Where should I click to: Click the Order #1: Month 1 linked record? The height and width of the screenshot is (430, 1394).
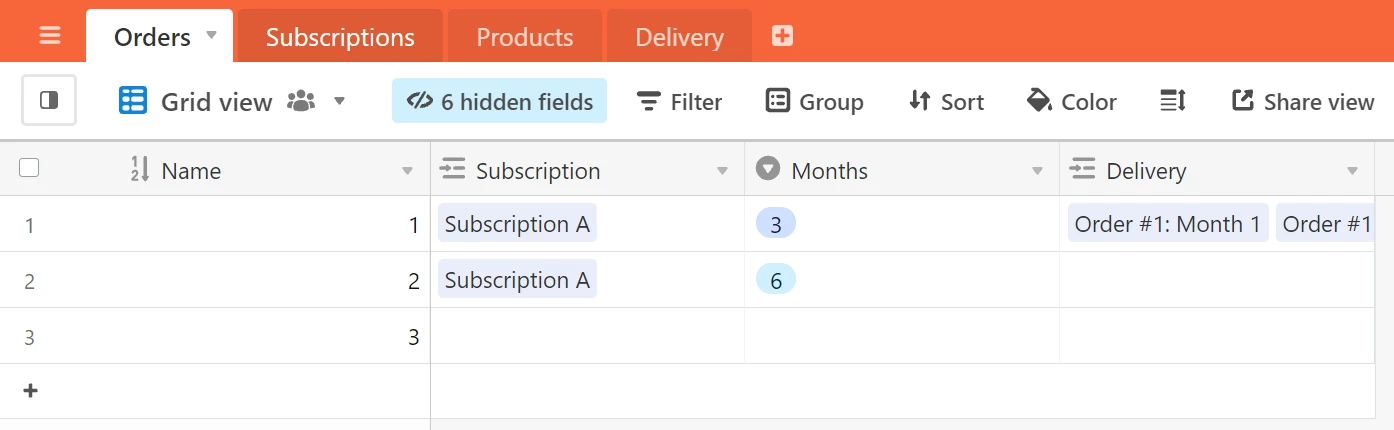[x=1167, y=223]
